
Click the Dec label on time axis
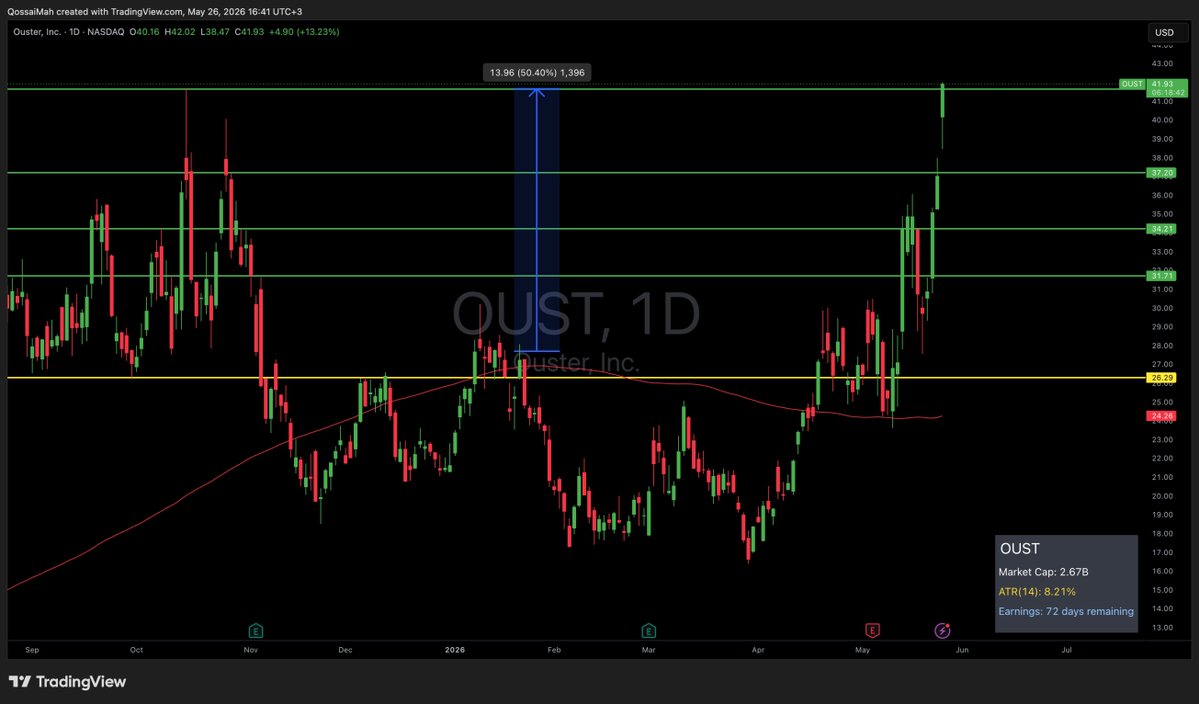click(346, 650)
